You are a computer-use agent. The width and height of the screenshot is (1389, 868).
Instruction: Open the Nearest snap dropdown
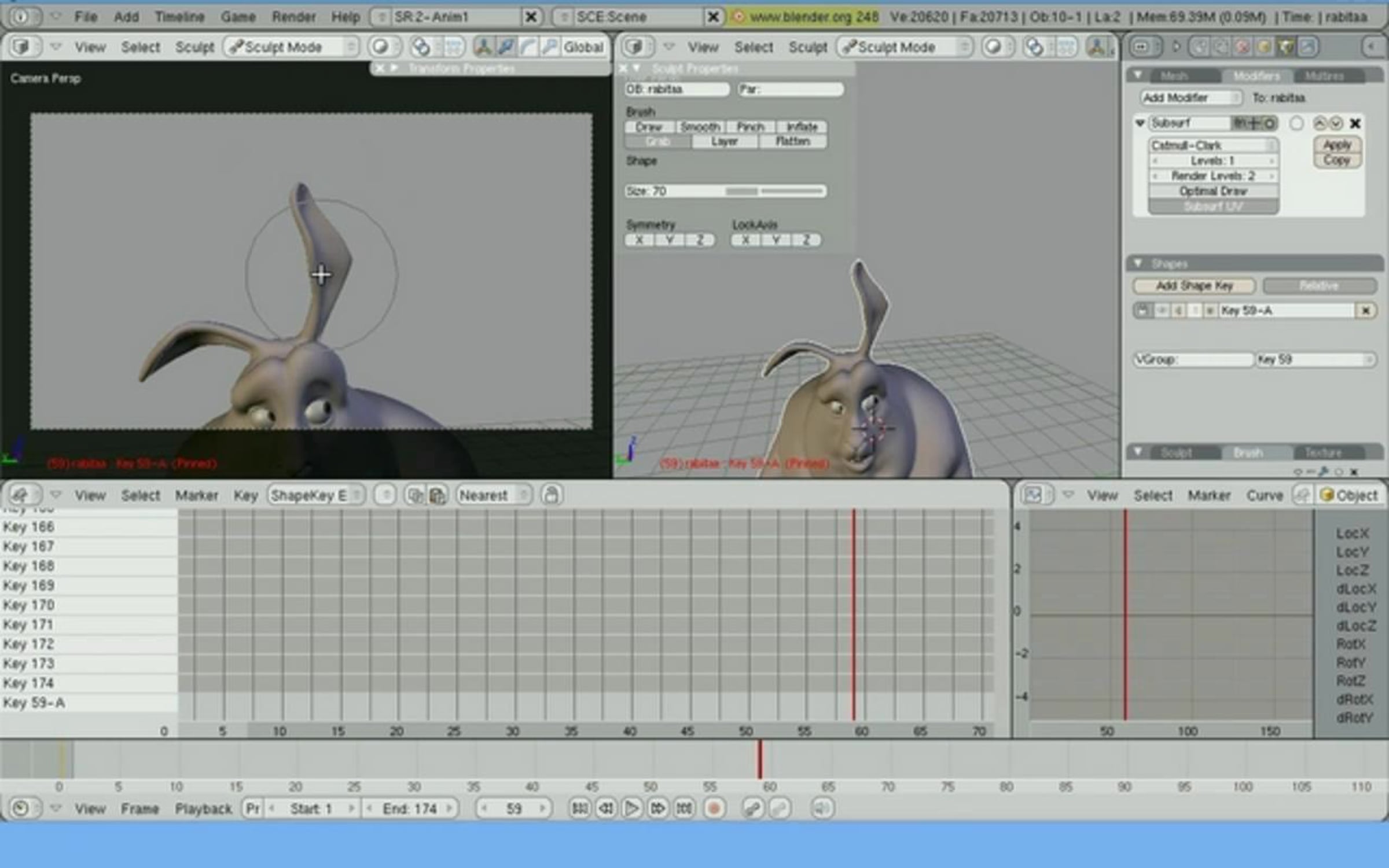coord(494,495)
